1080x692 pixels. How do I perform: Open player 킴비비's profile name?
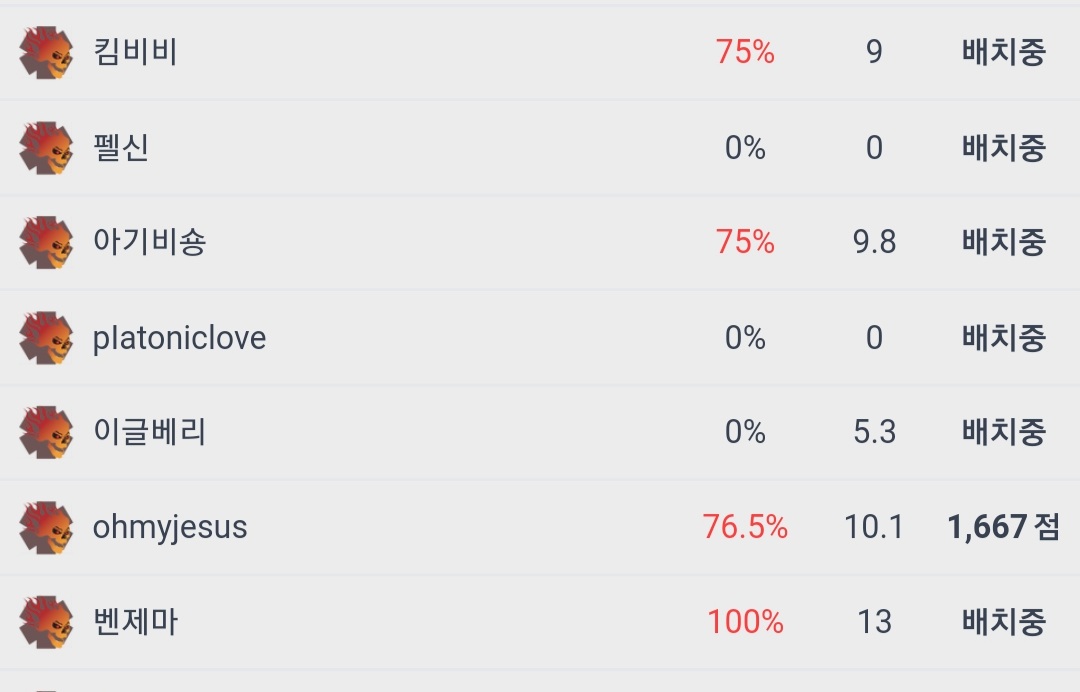tap(135, 52)
